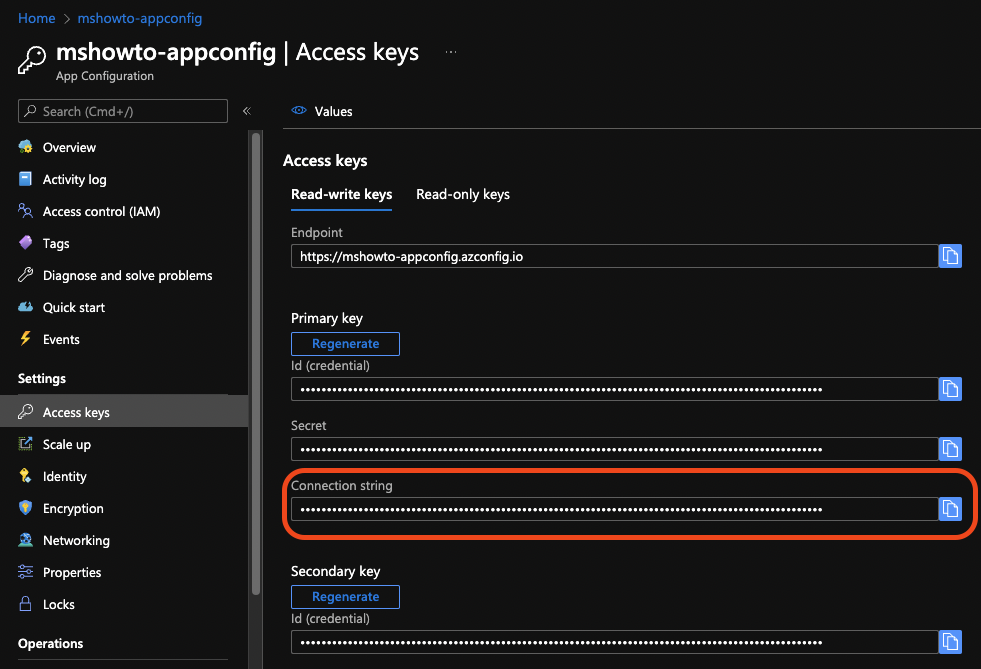Toggle Values visibility with the eye icon
Image resolution: width=981 pixels, height=669 pixels.
(x=299, y=110)
